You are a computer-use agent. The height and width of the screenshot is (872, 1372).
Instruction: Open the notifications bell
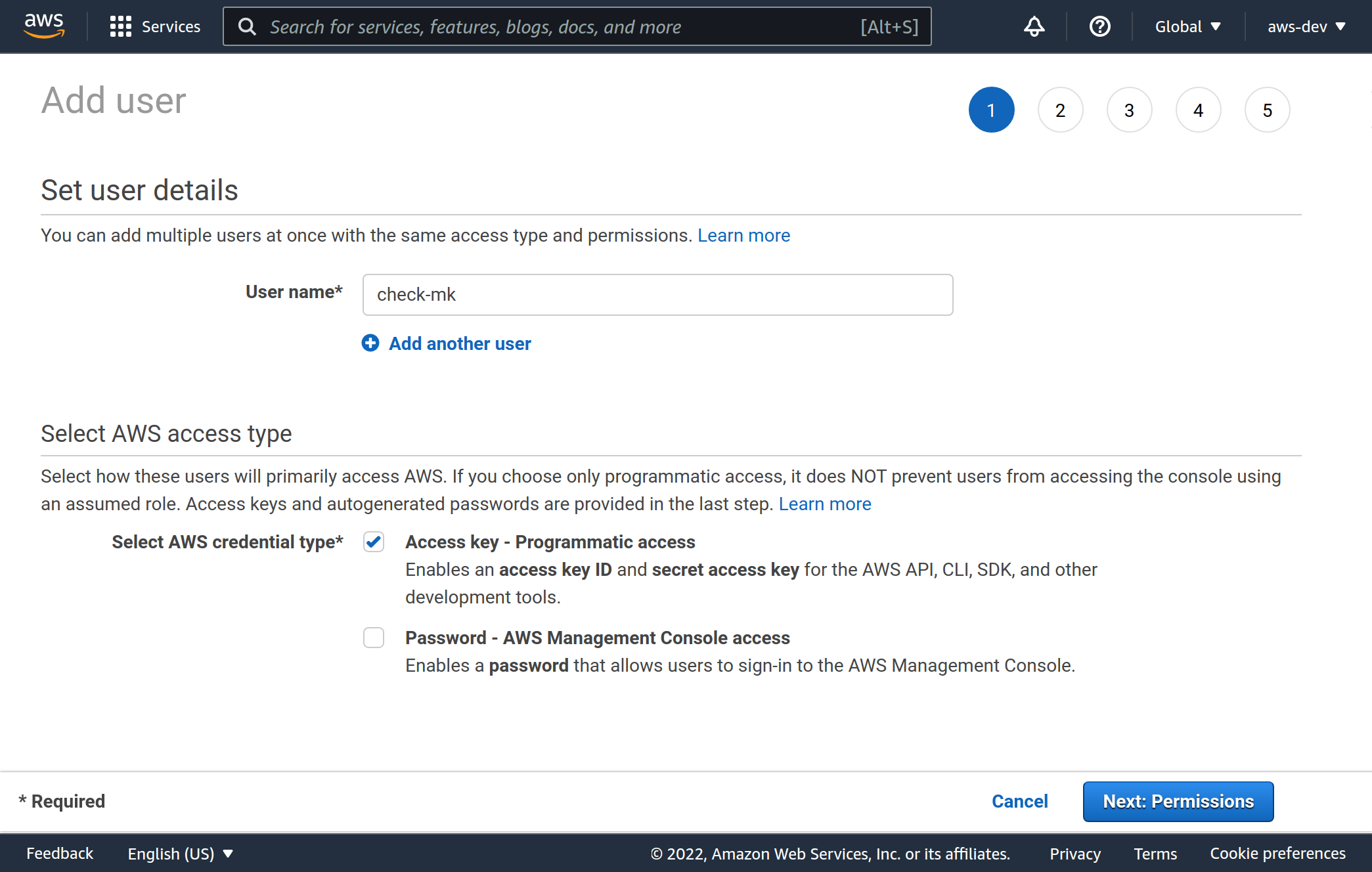[1034, 26]
